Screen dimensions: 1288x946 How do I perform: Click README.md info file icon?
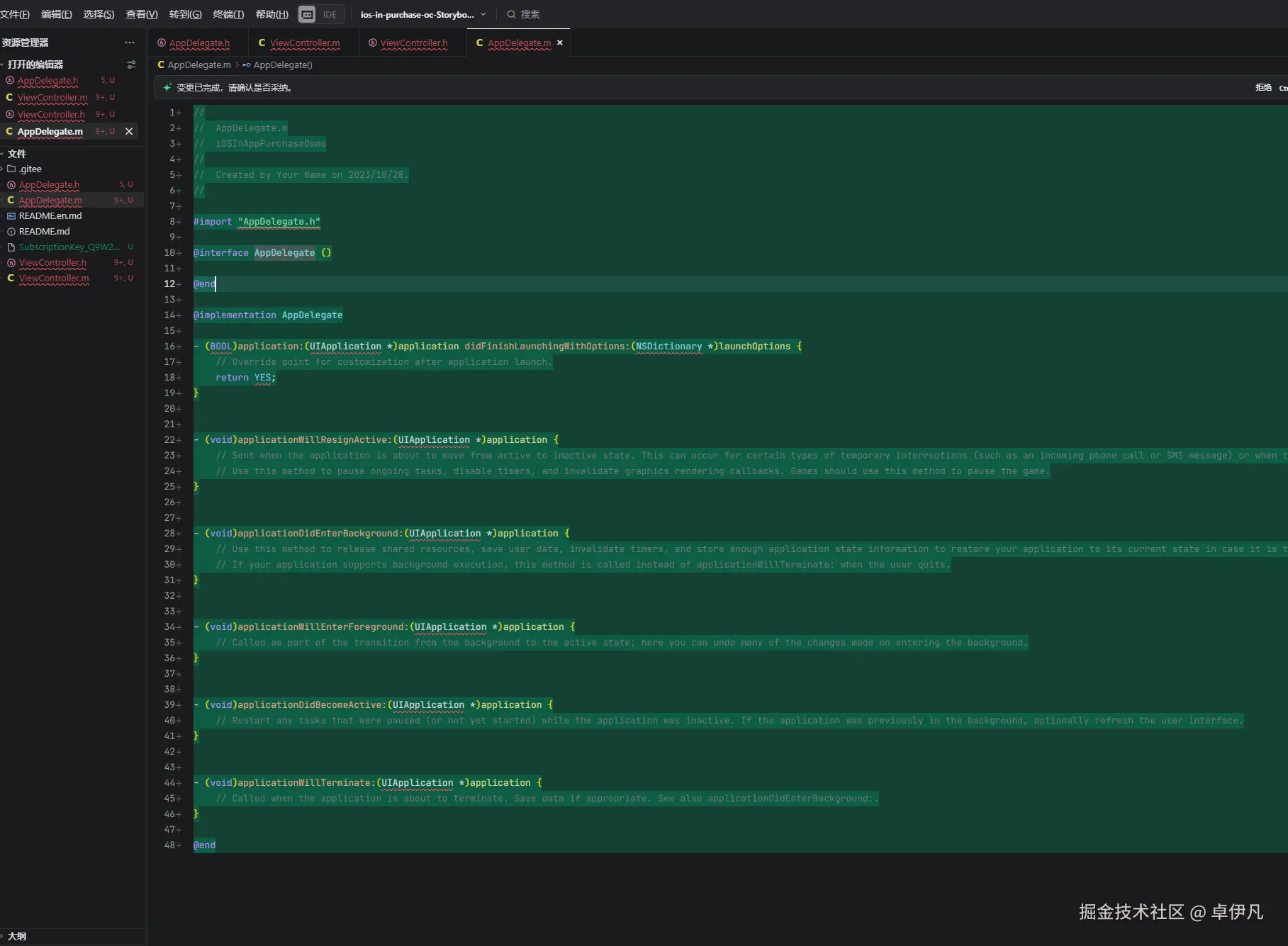point(11,232)
